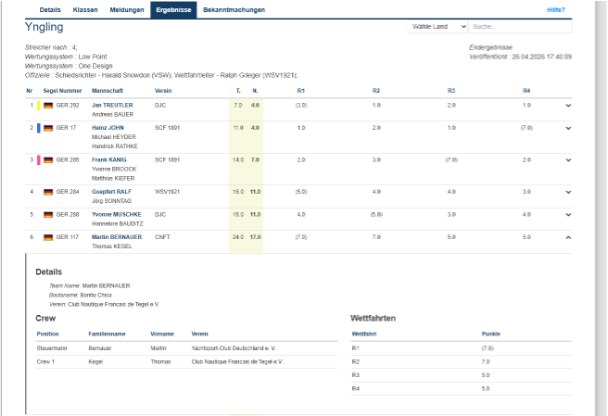This screenshot has width=608, height=416.
Task: Open the Bekanntmachungen tab
Action: click(234, 9)
